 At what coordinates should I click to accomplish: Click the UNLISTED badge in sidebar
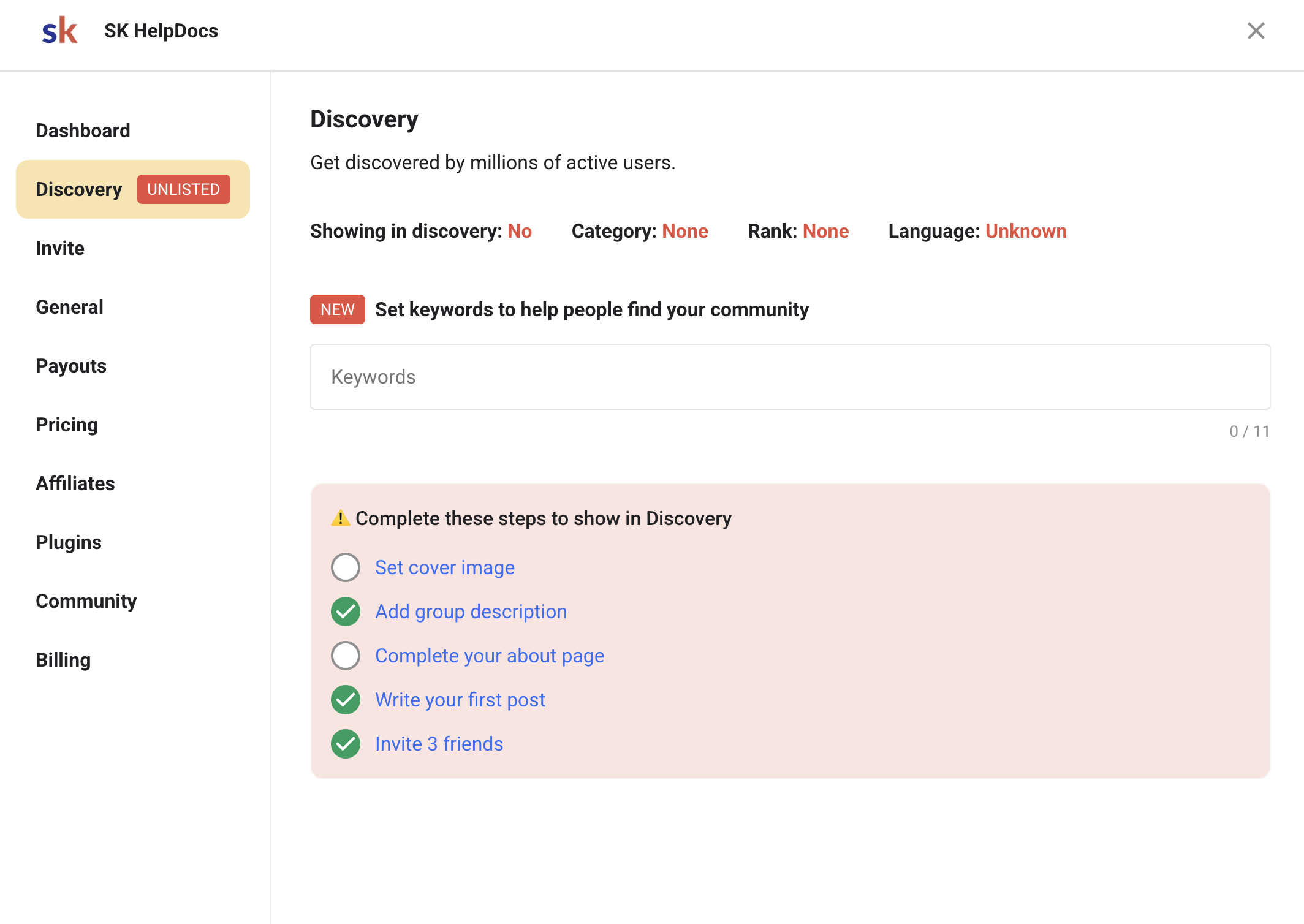tap(183, 189)
